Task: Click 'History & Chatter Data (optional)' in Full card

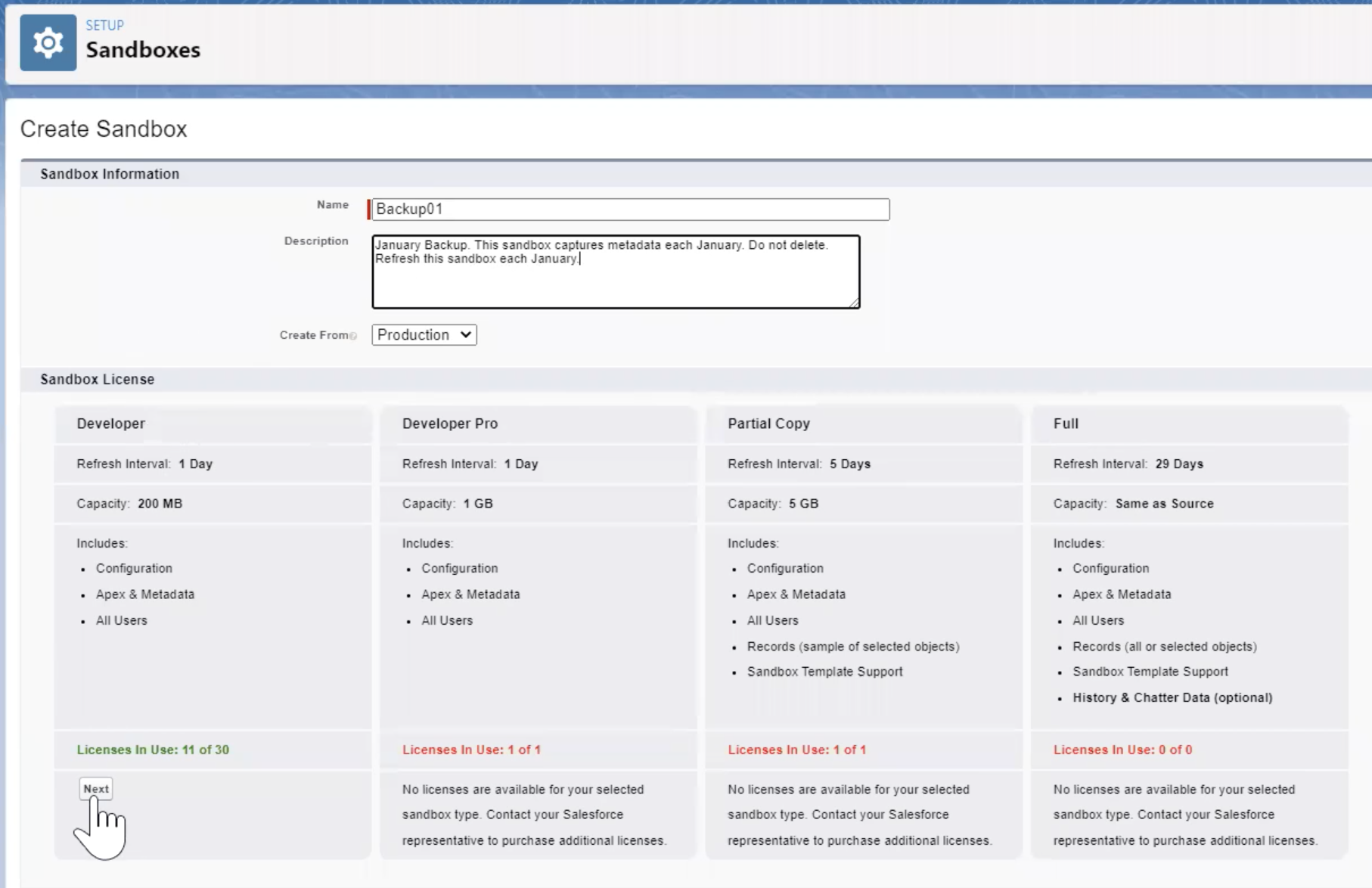Action: 1172,697
